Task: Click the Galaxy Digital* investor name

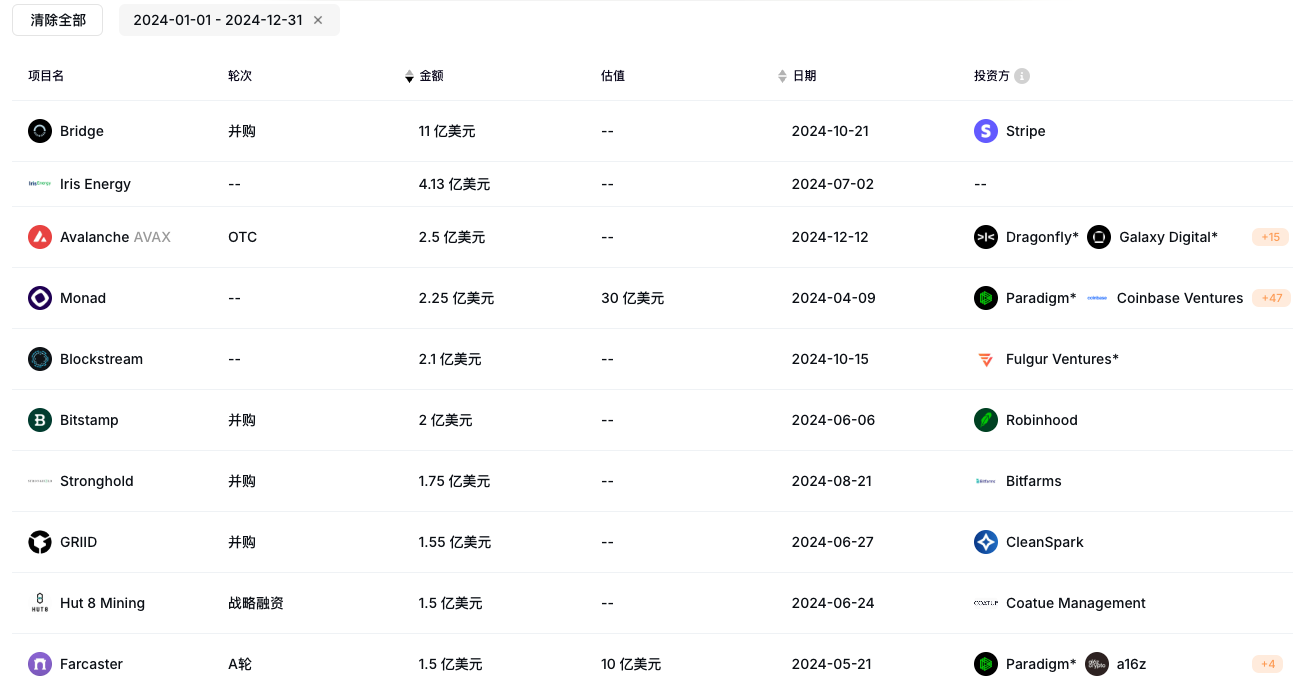Action: (1168, 237)
